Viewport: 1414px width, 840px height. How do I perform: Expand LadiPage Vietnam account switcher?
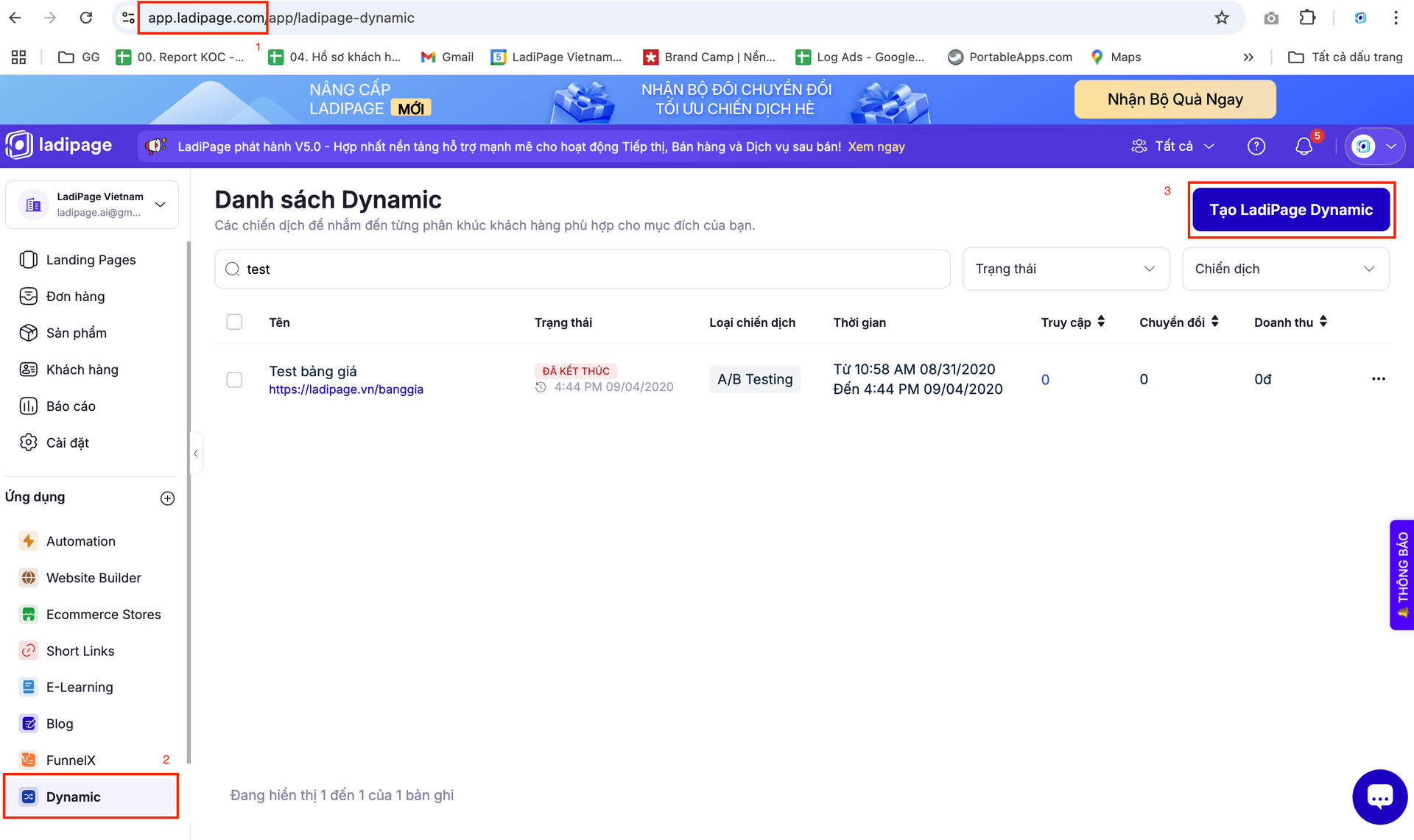point(92,205)
